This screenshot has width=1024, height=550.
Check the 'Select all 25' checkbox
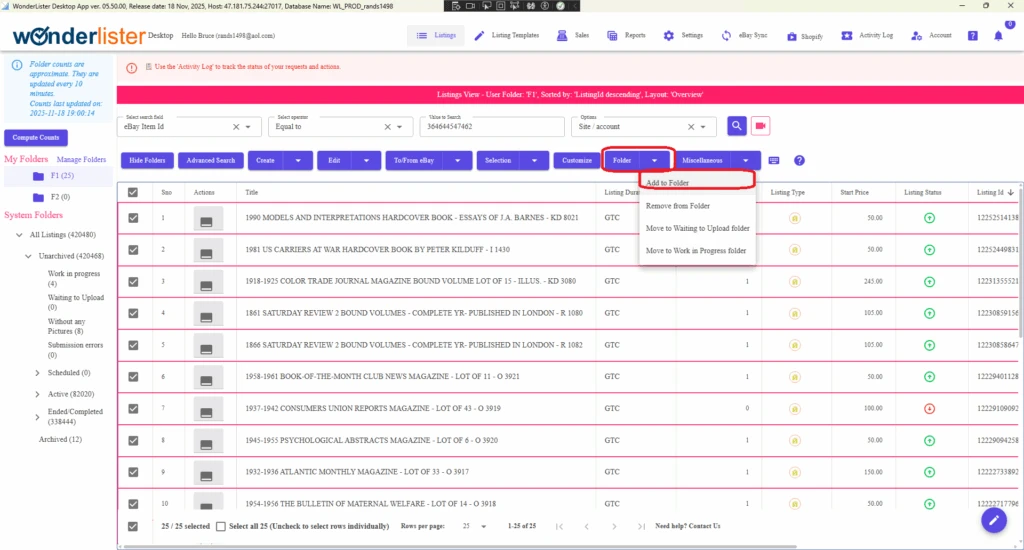click(x=220, y=526)
